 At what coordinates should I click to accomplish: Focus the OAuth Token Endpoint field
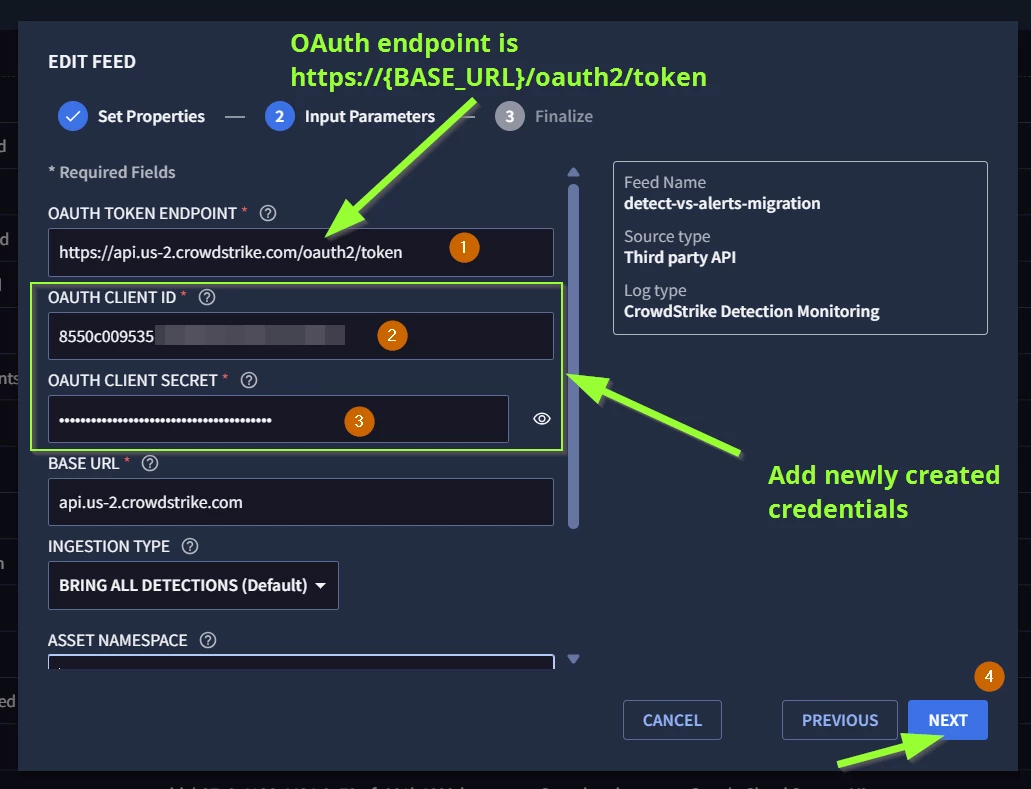[300, 252]
